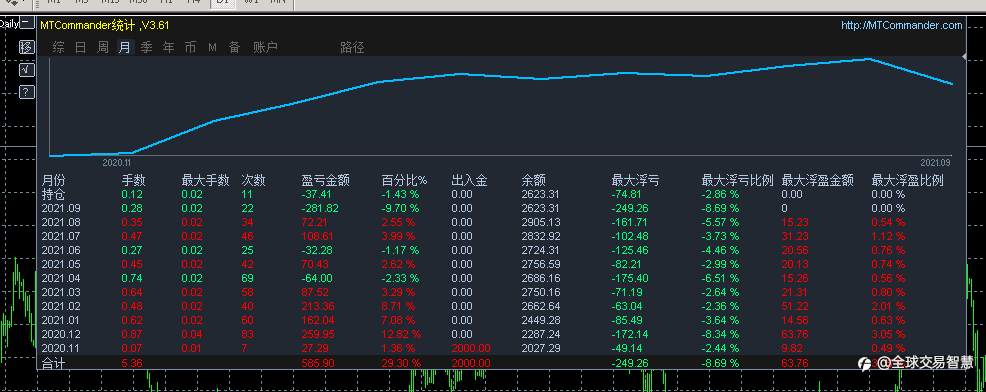This screenshot has height=392, width=986.
Task: Open the 年 yearly tab
Action: 169,47
